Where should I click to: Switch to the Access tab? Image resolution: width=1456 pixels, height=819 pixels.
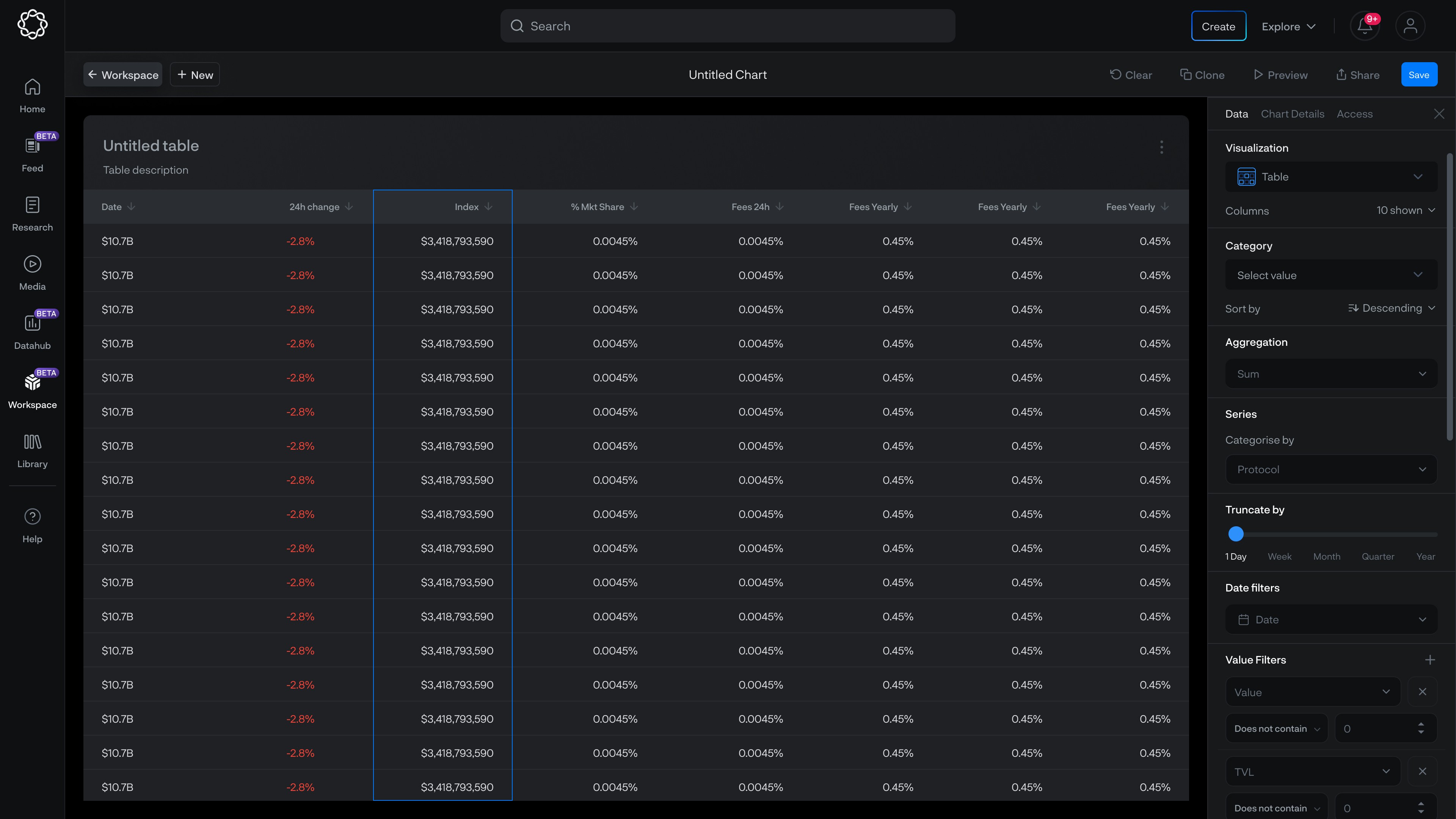pyautogui.click(x=1354, y=114)
